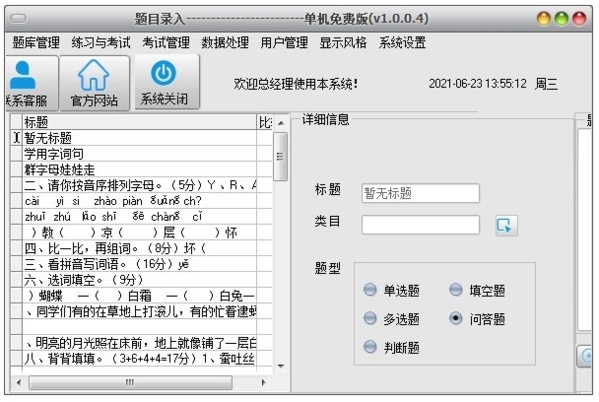The image size is (599, 402).
Task: Click the green maximize window button
Action: (x=561, y=19)
